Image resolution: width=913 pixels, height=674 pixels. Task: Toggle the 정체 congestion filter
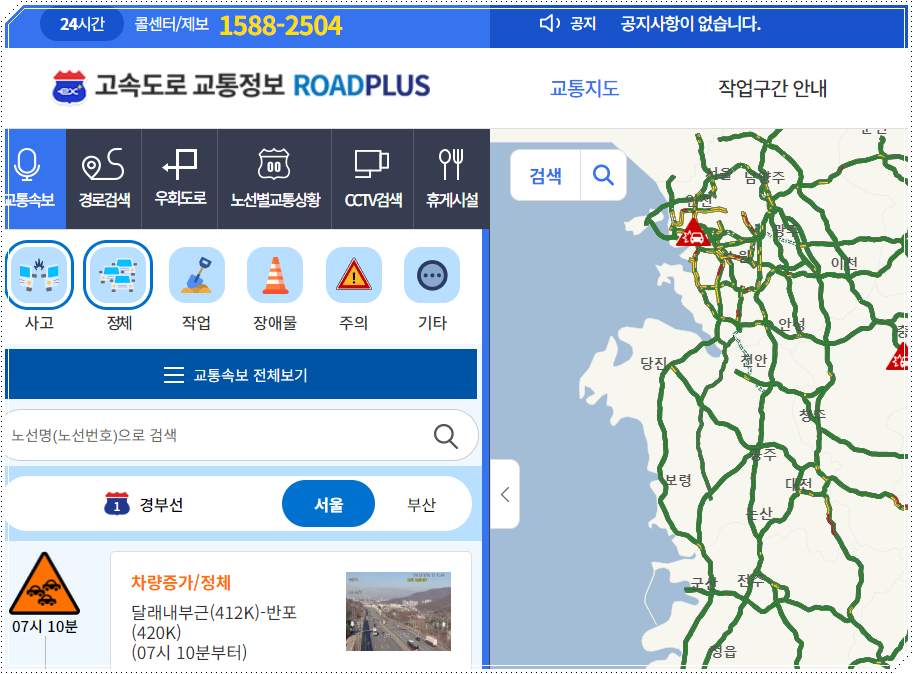118,276
